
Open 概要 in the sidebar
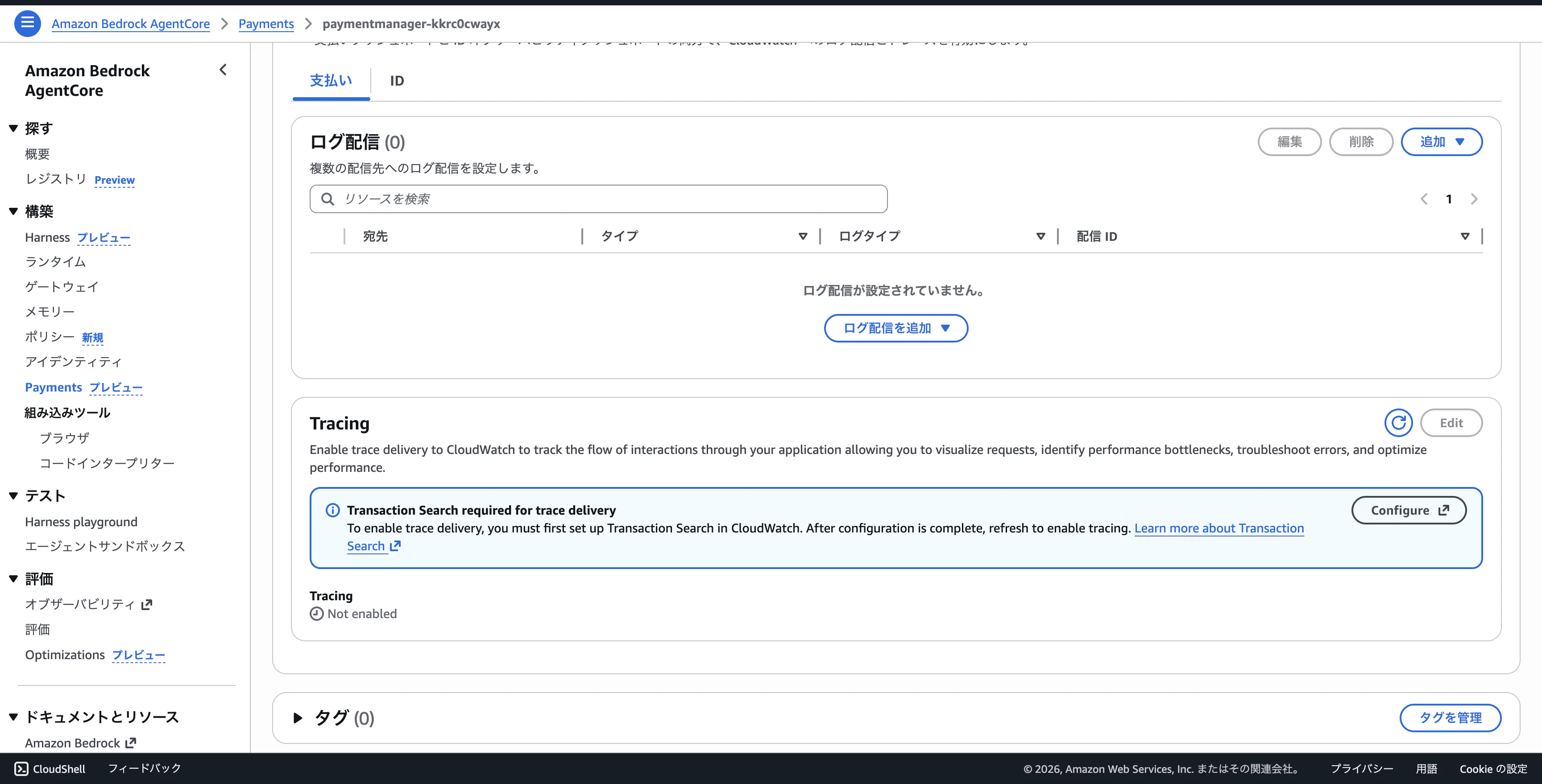(38, 154)
